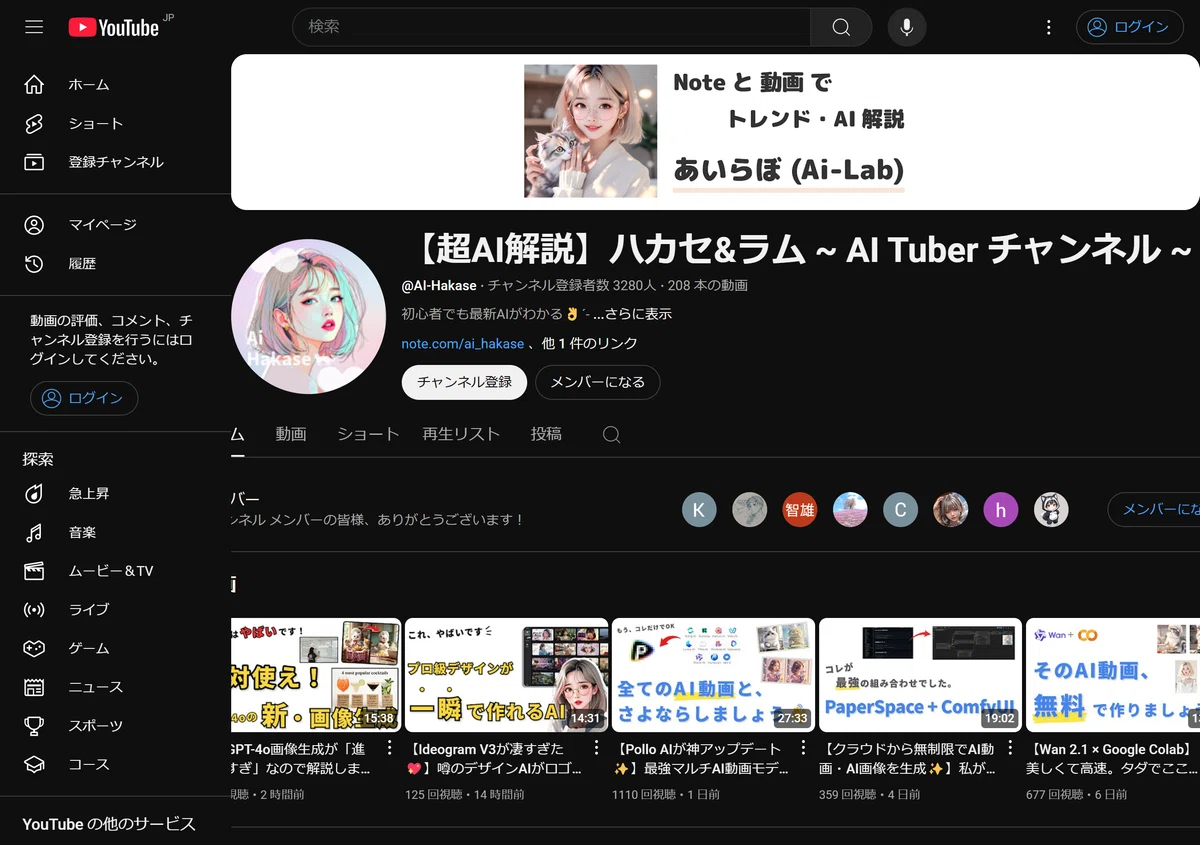Open the note.com/ai_hakase link
Screen dimensions: 1200x845
tap(463, 343)
